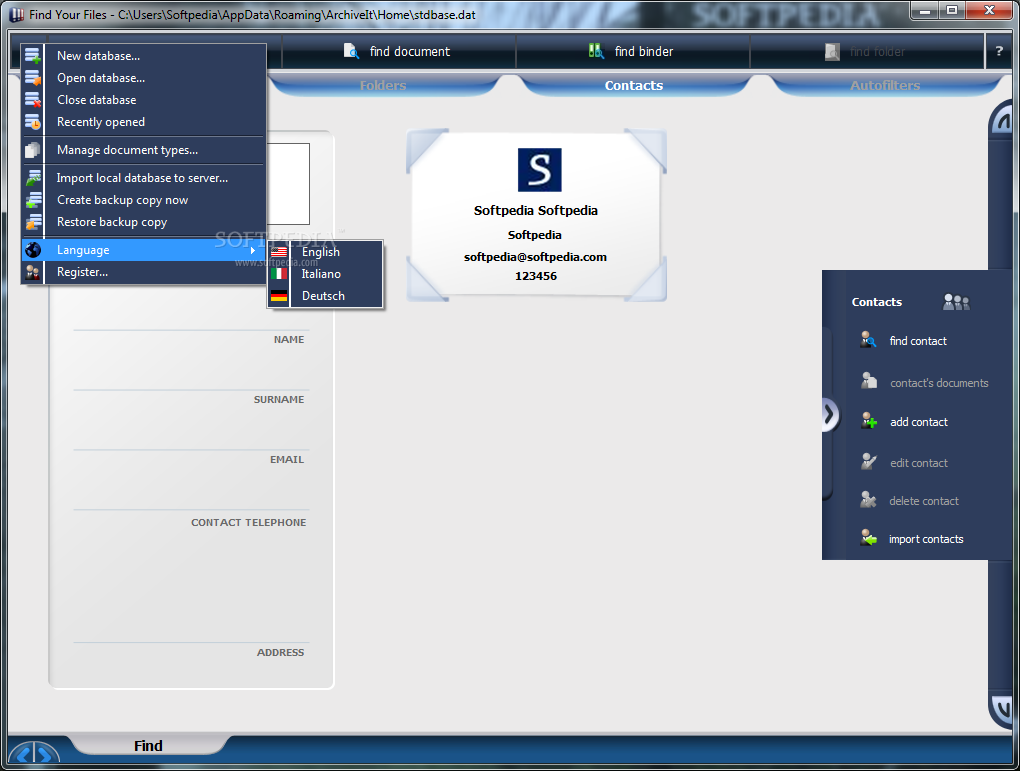Click the contact's documents icon
Viewport: 1020px width, 771px height.
click(x=869, y=381)
